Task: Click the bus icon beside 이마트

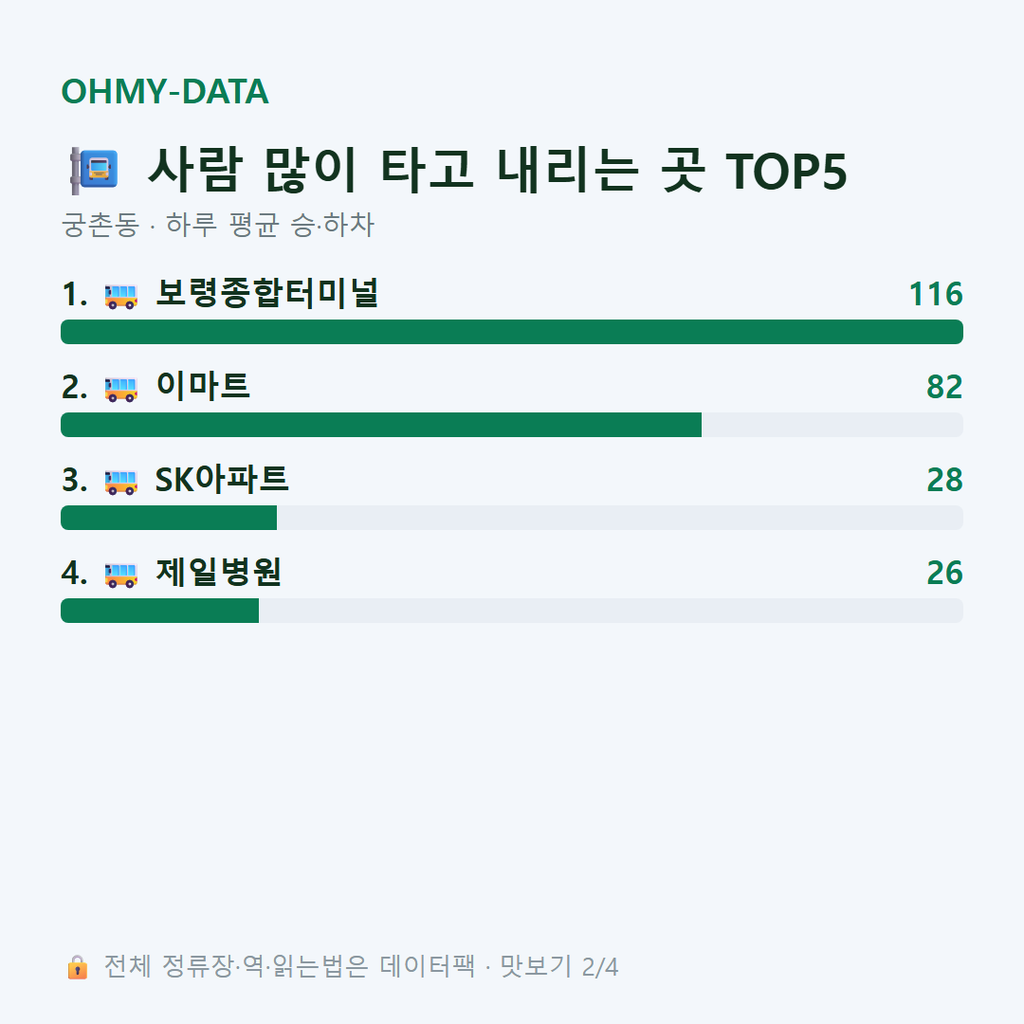Action: (x=121, y=389)
